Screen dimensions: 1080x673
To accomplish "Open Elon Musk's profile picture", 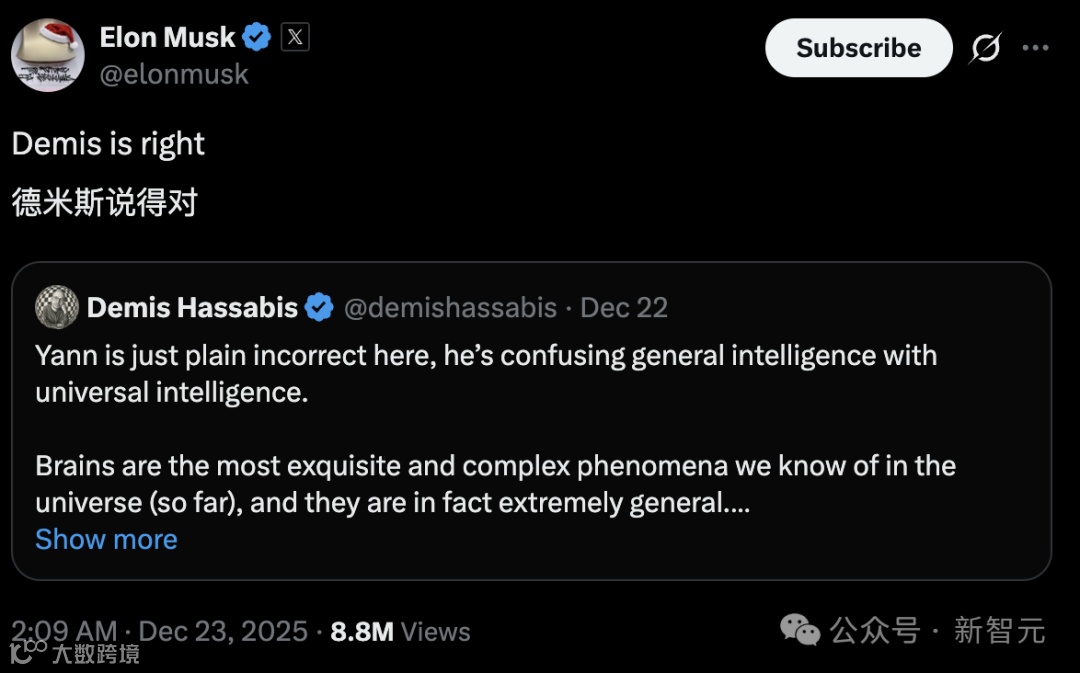I will (x=48, y=55).
